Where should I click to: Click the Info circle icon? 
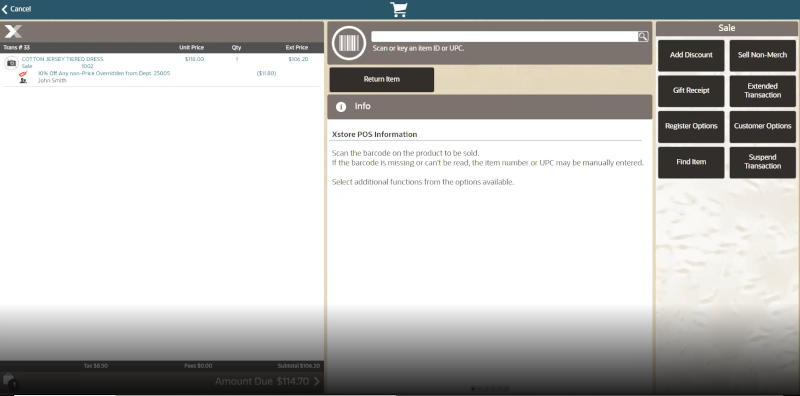[341, 107]
